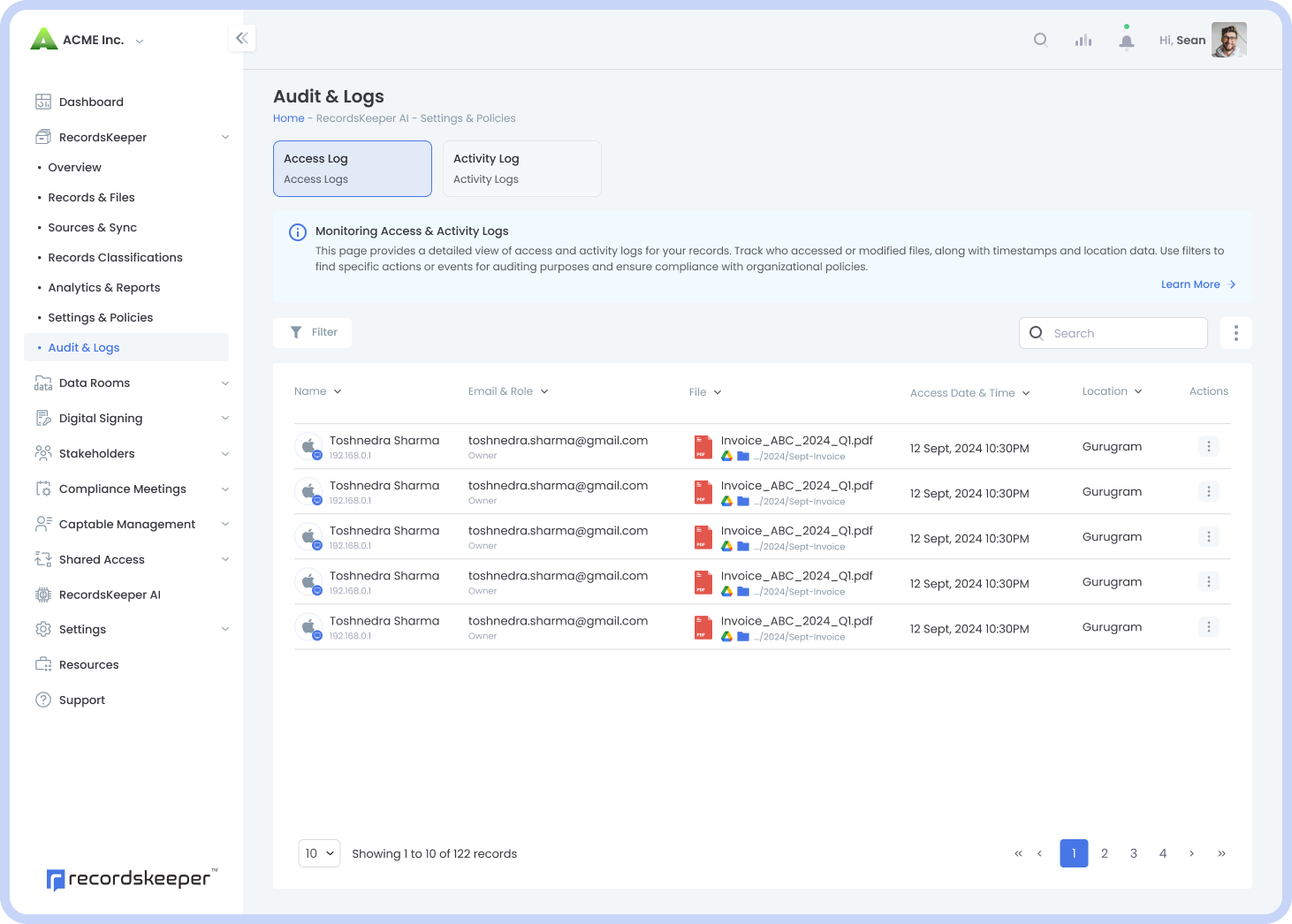Image resolution: width=1292 pixels, height=924 pixels.
Task: Expand the Stakeholders section chevron
Action: [x=225, y=453]
